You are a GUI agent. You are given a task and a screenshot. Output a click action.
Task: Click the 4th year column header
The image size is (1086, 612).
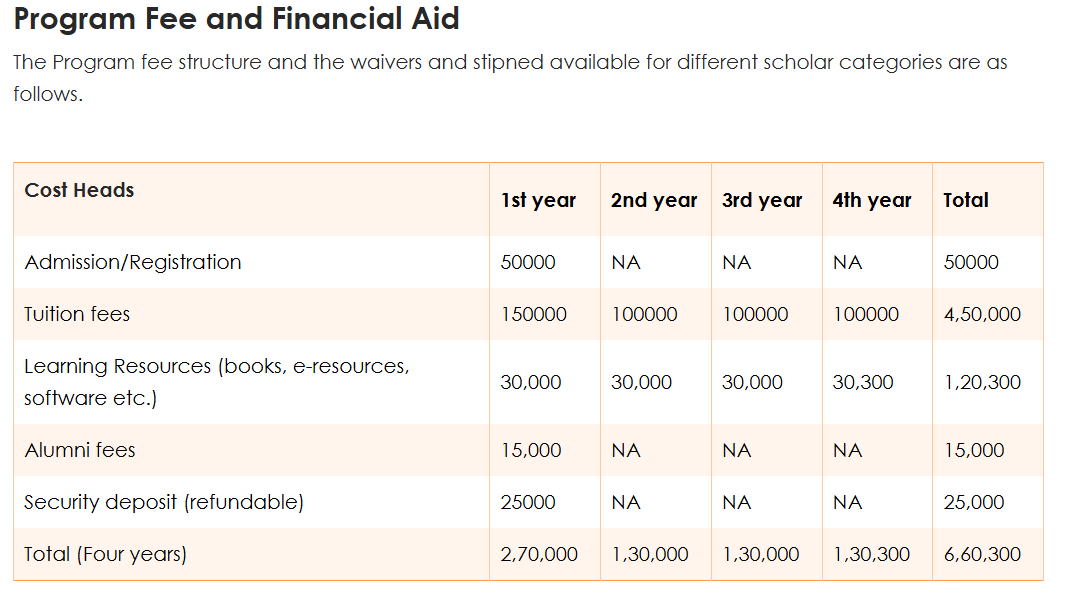pos(871,200)
